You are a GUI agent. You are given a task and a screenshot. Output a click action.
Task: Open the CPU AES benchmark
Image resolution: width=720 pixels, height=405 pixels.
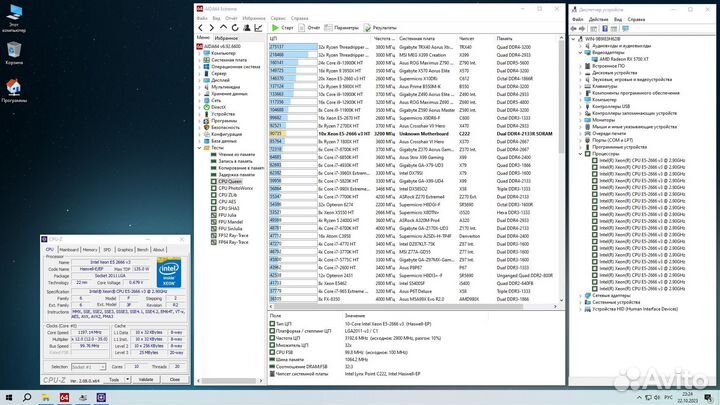click(227, 202)
